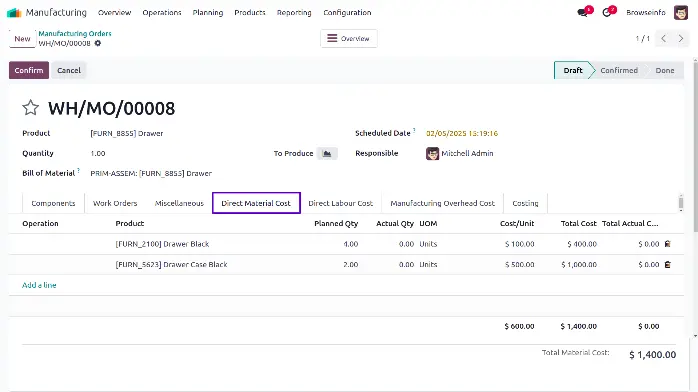698x392 pixels.
Task: Open the gear actions menu beside WH/MO/00008
Action: (98, 43)
